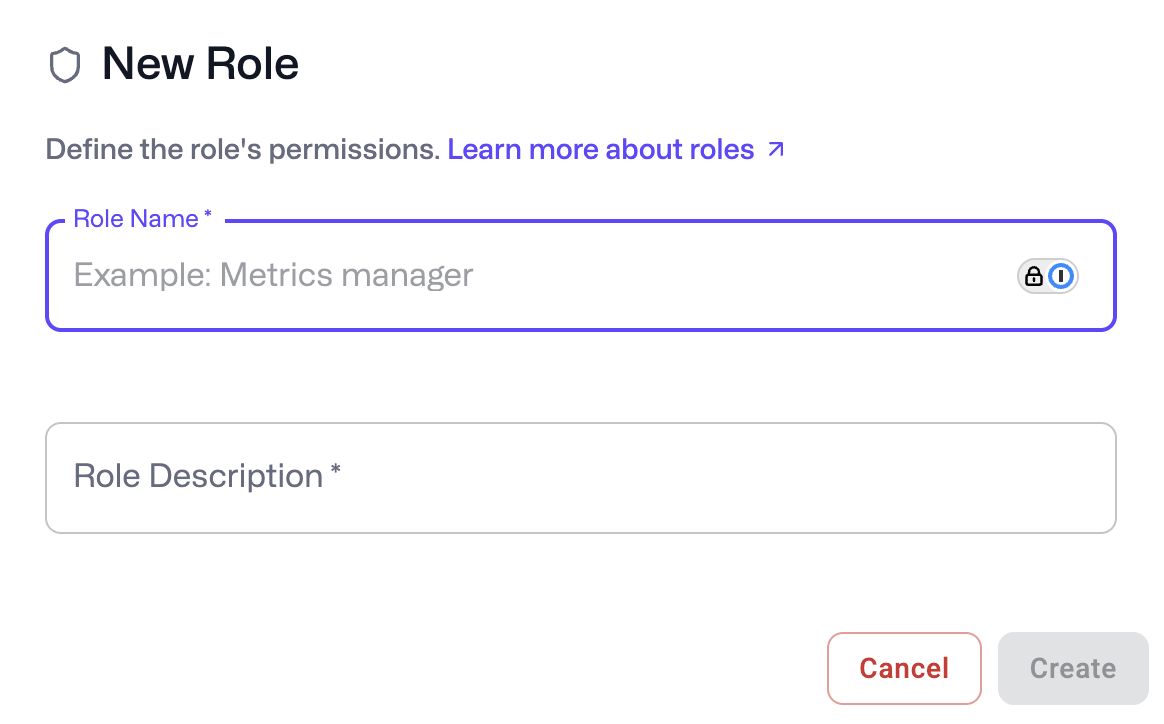Focus the Role Name input field
The width and height of the screenshot is (1164, 724).
540,276
